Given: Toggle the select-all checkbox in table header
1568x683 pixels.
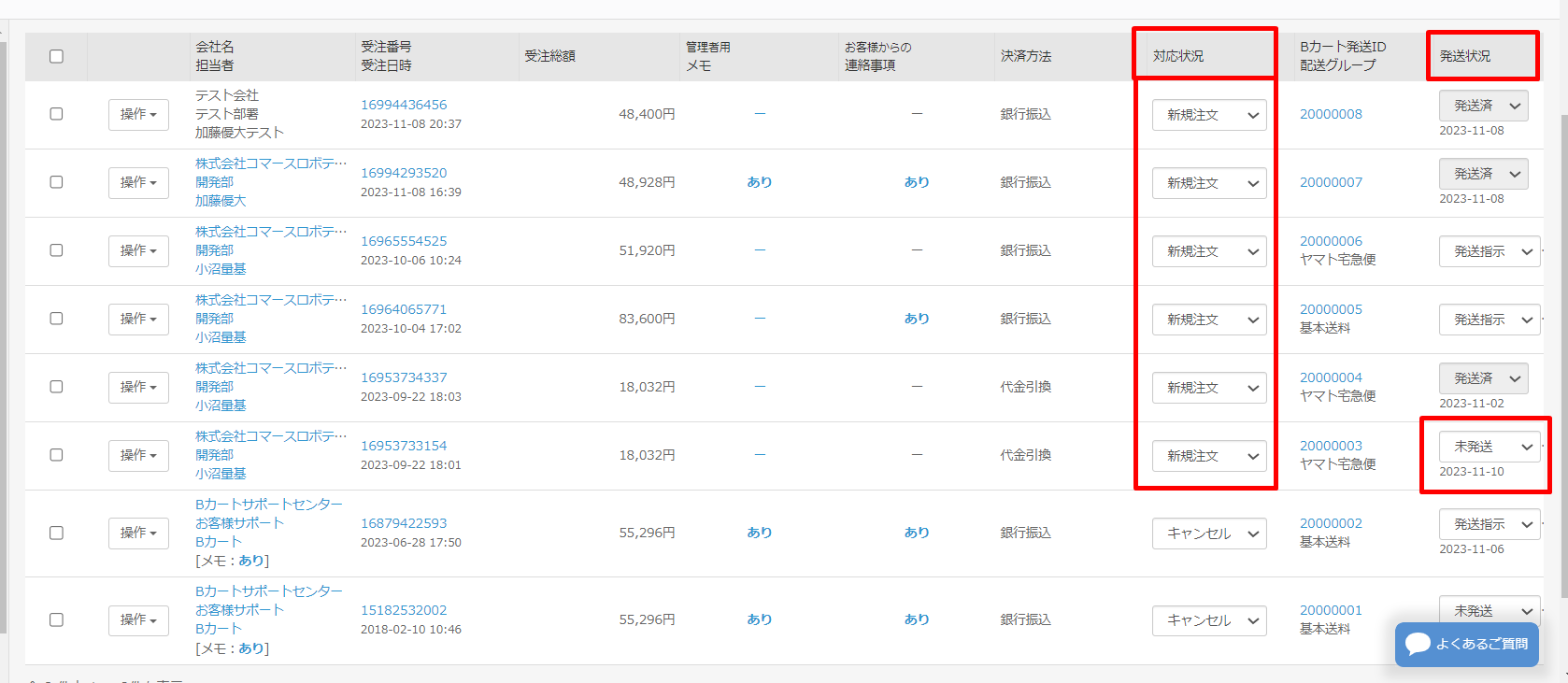Looking at the screenshot, I should (56, 56).
